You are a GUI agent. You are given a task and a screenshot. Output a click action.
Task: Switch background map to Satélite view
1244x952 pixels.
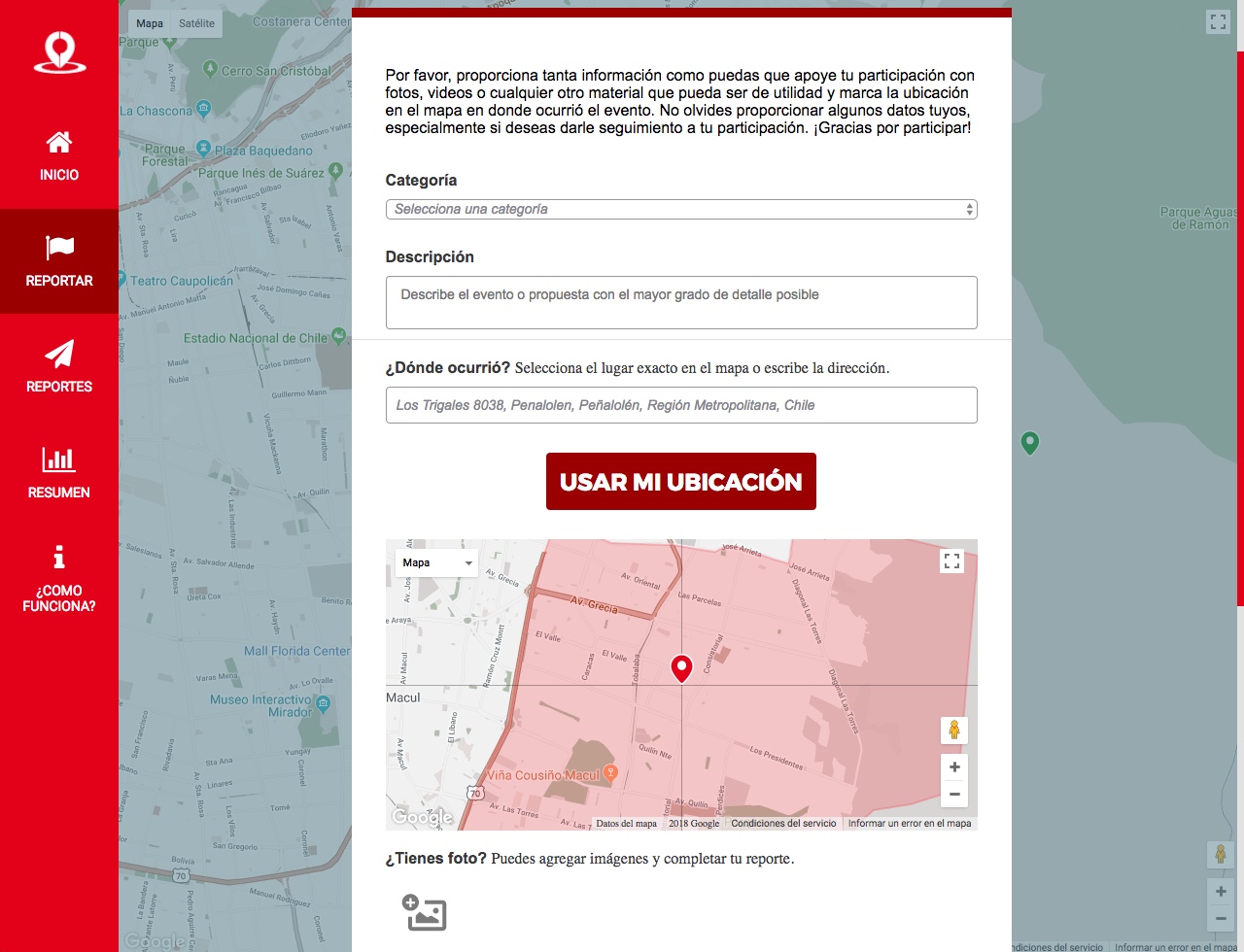pos(196,23)
